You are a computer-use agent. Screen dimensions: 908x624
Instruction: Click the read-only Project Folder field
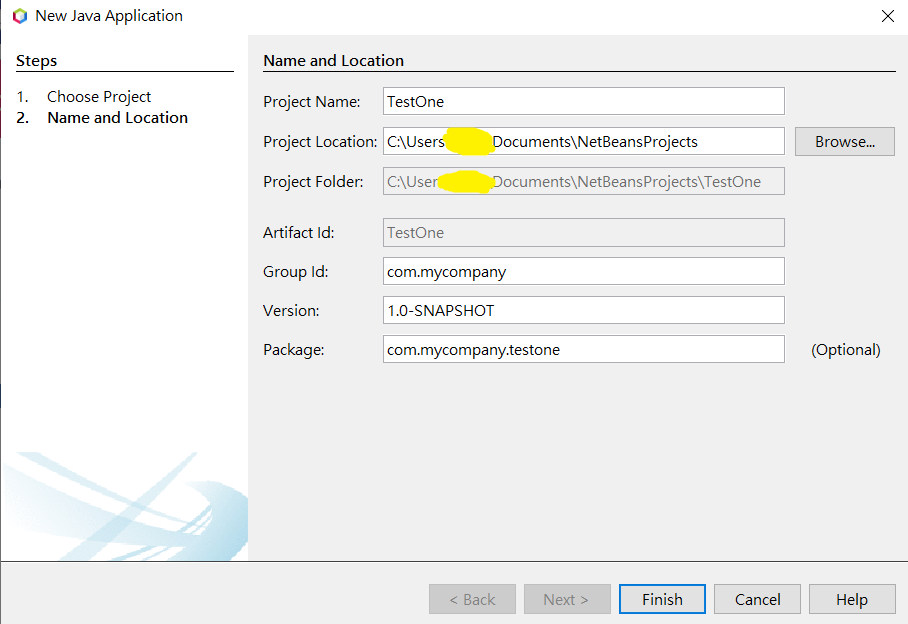tap(584, 181)
